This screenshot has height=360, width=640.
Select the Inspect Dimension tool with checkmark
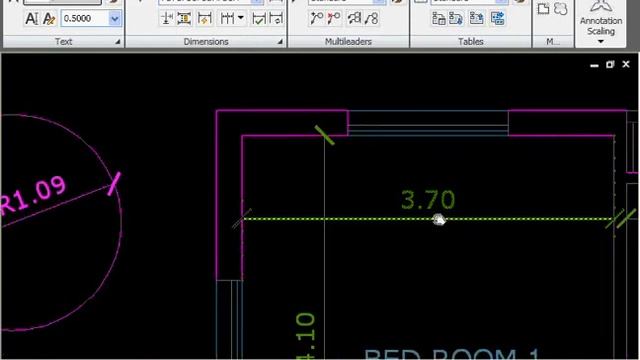(259, 18)
